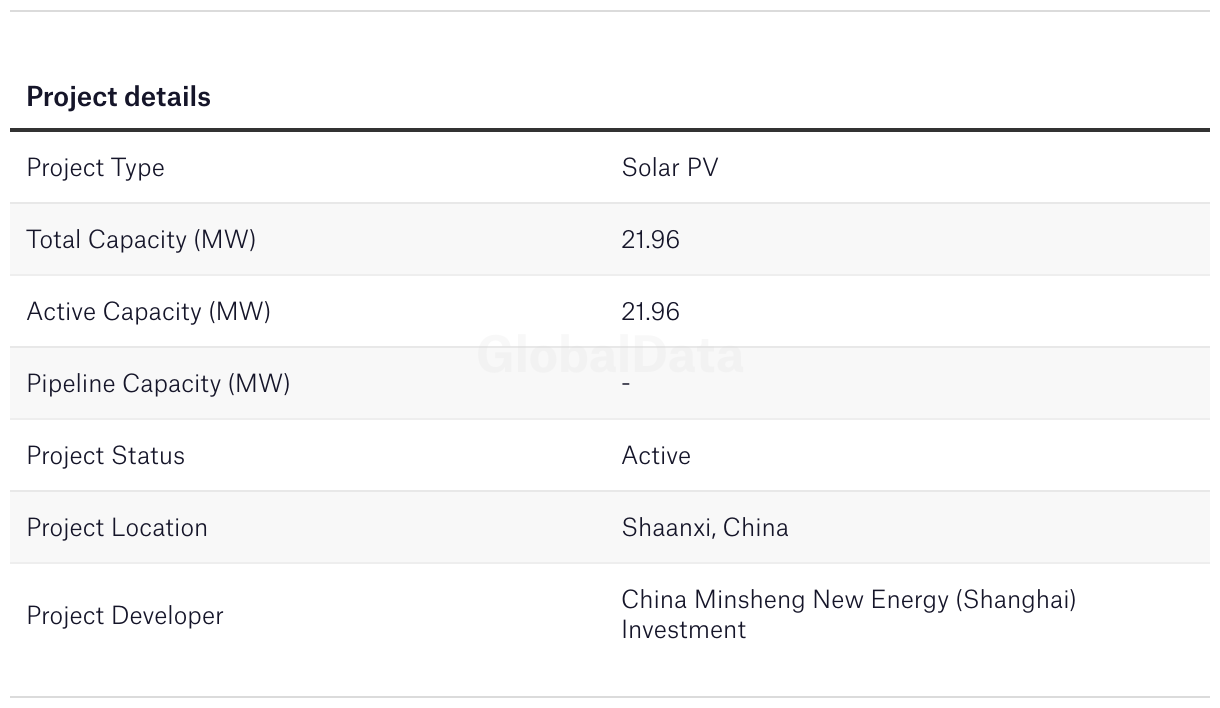Image resolution: width=1220 pixels, height=708 pixels.
Task: Click the Pipeline Capacity (MW) label
Action: 158,384
